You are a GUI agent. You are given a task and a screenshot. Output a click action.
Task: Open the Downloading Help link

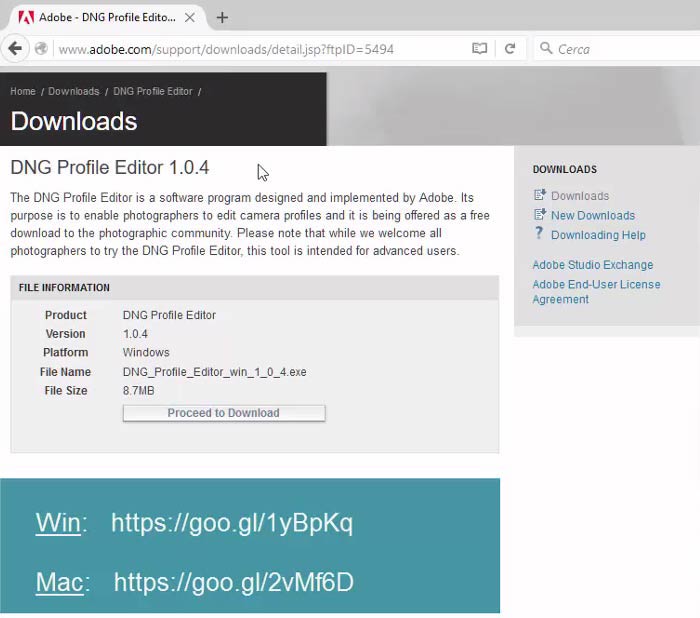point(598,235)
